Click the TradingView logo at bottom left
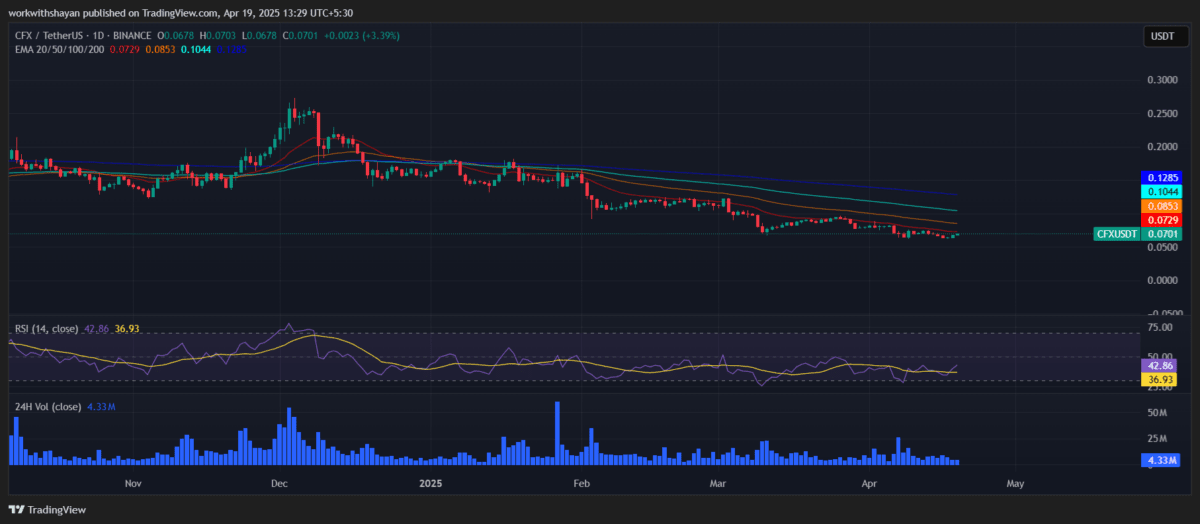1200x524 pixels. coord(48,510)
